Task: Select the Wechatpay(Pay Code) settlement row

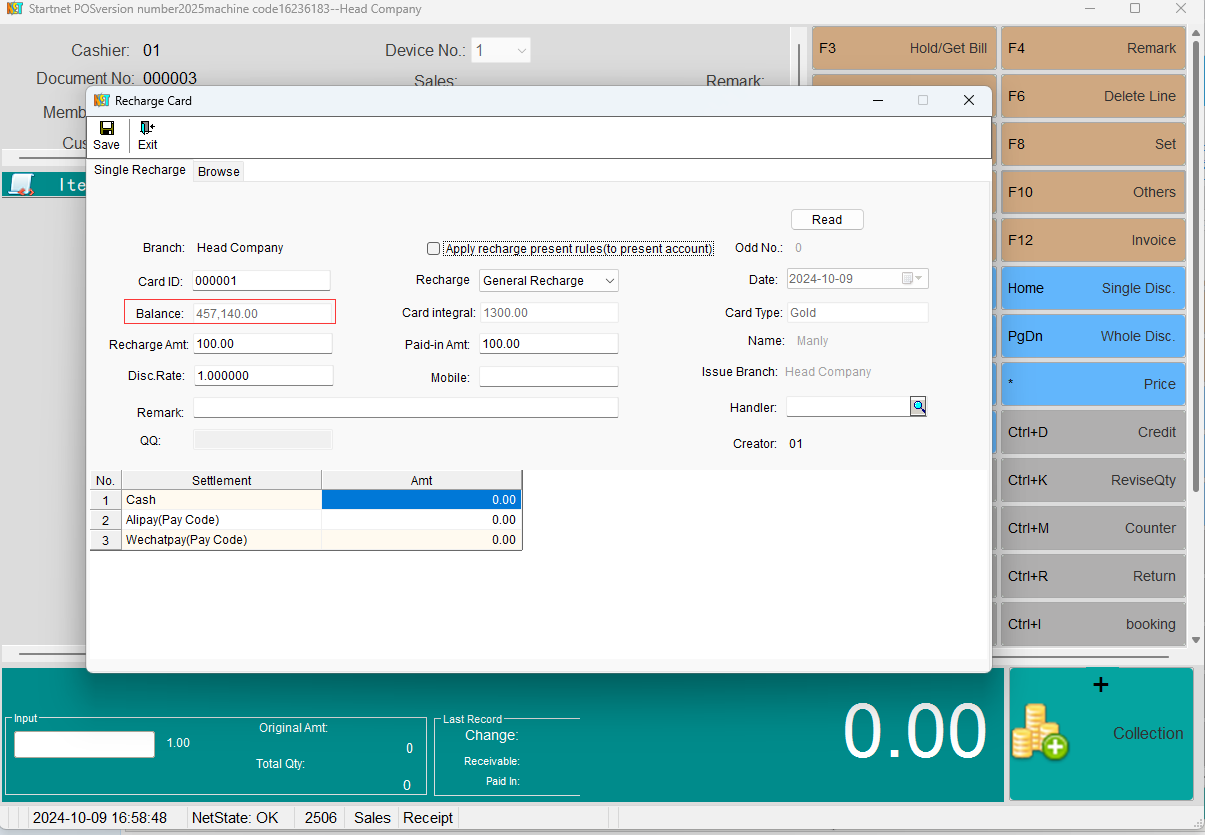Action: coord(306,540)
